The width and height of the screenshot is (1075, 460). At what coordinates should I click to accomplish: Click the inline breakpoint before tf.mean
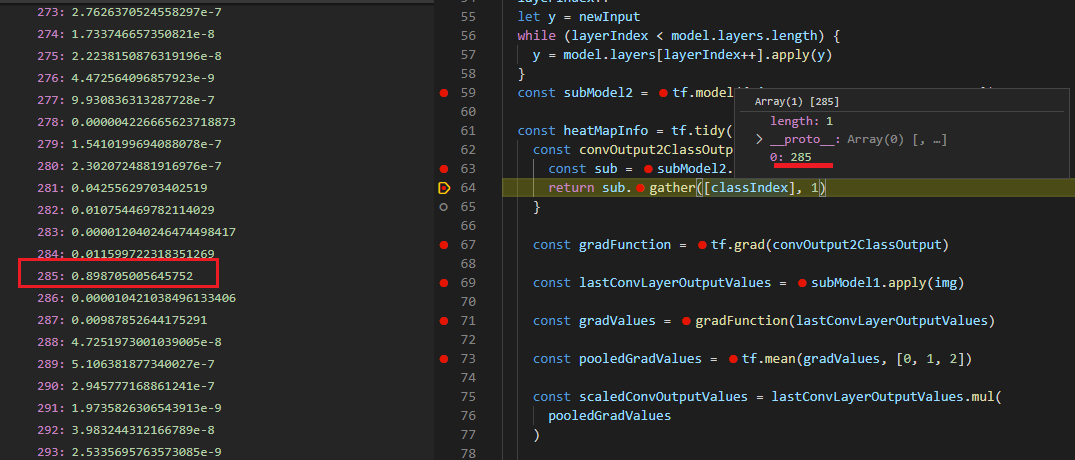733,359
